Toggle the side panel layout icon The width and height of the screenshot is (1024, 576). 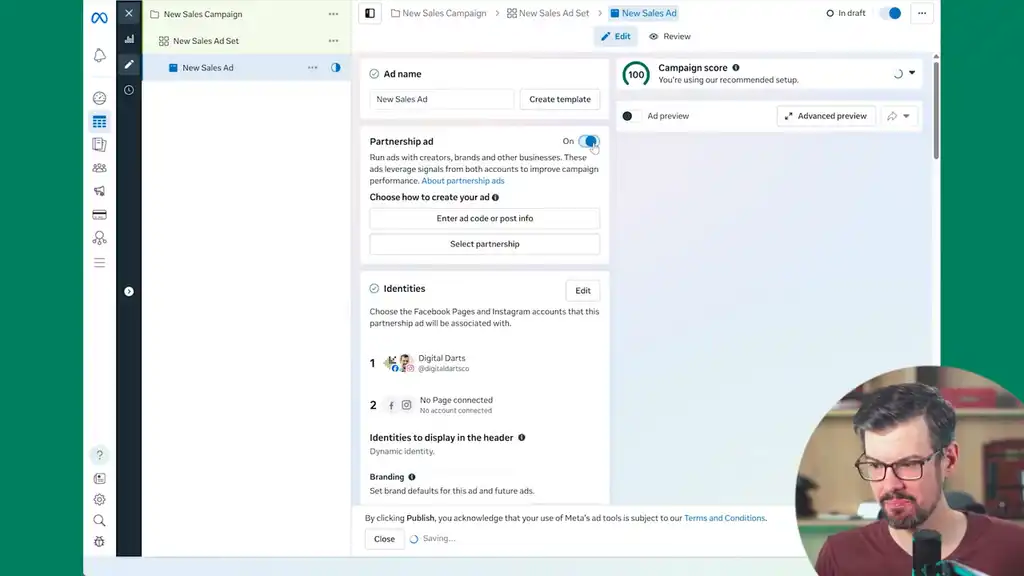point(370,13)
